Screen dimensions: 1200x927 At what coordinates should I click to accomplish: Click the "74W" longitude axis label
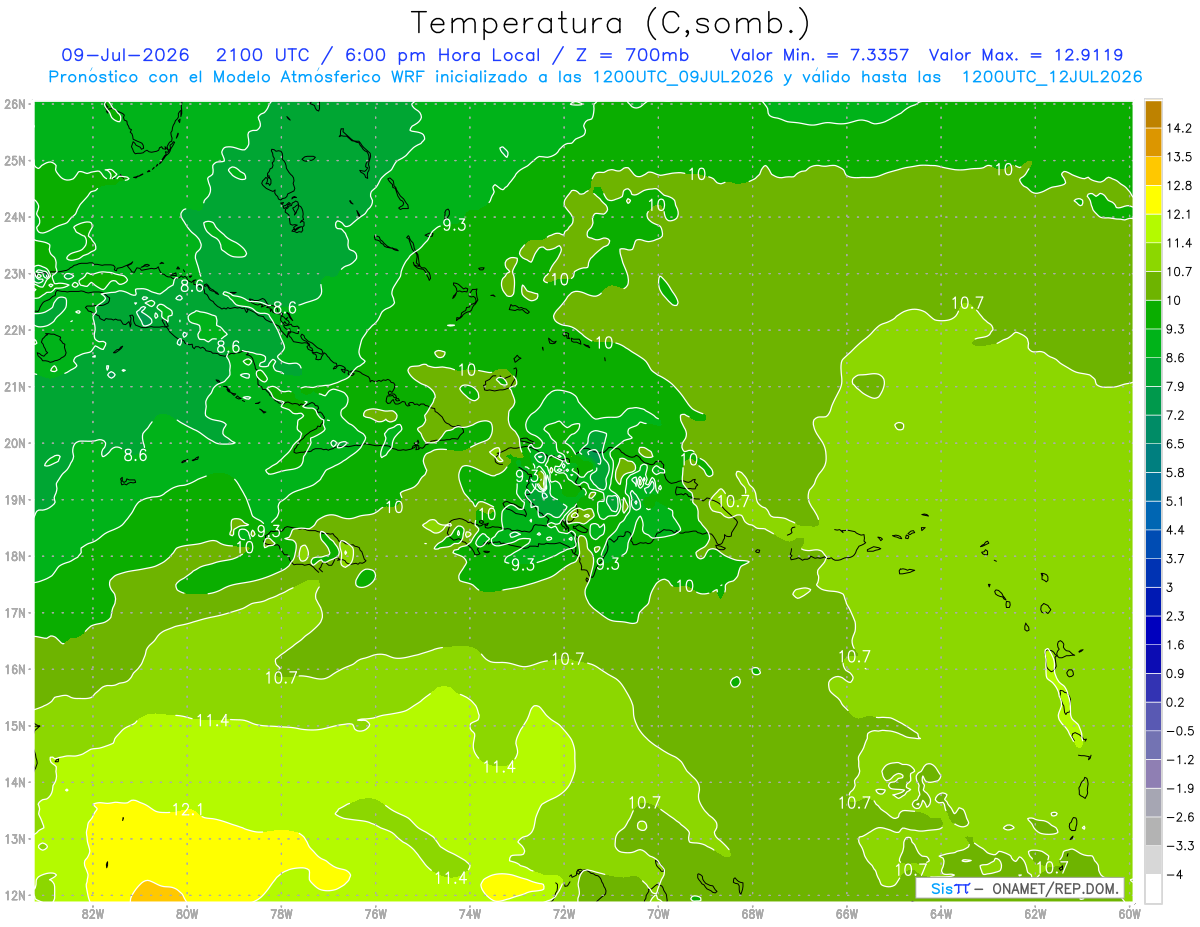470,914
